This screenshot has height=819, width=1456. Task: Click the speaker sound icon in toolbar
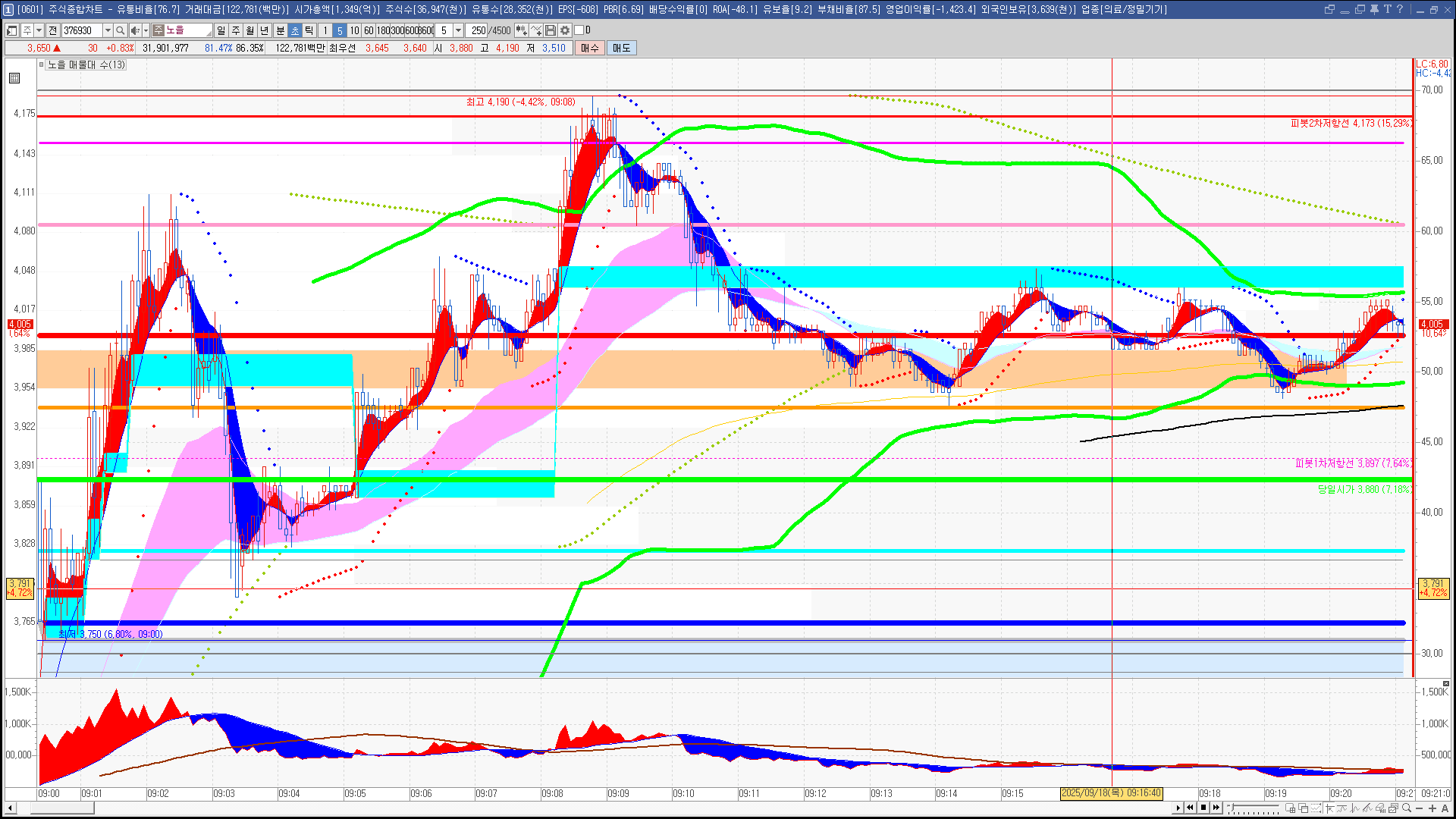coord(134,30)
